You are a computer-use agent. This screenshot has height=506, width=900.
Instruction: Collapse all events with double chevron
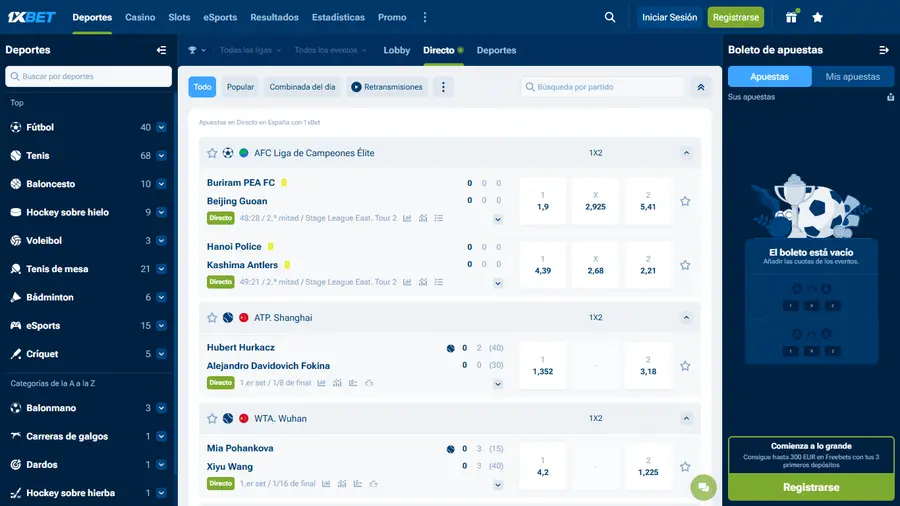pos(701,87)
